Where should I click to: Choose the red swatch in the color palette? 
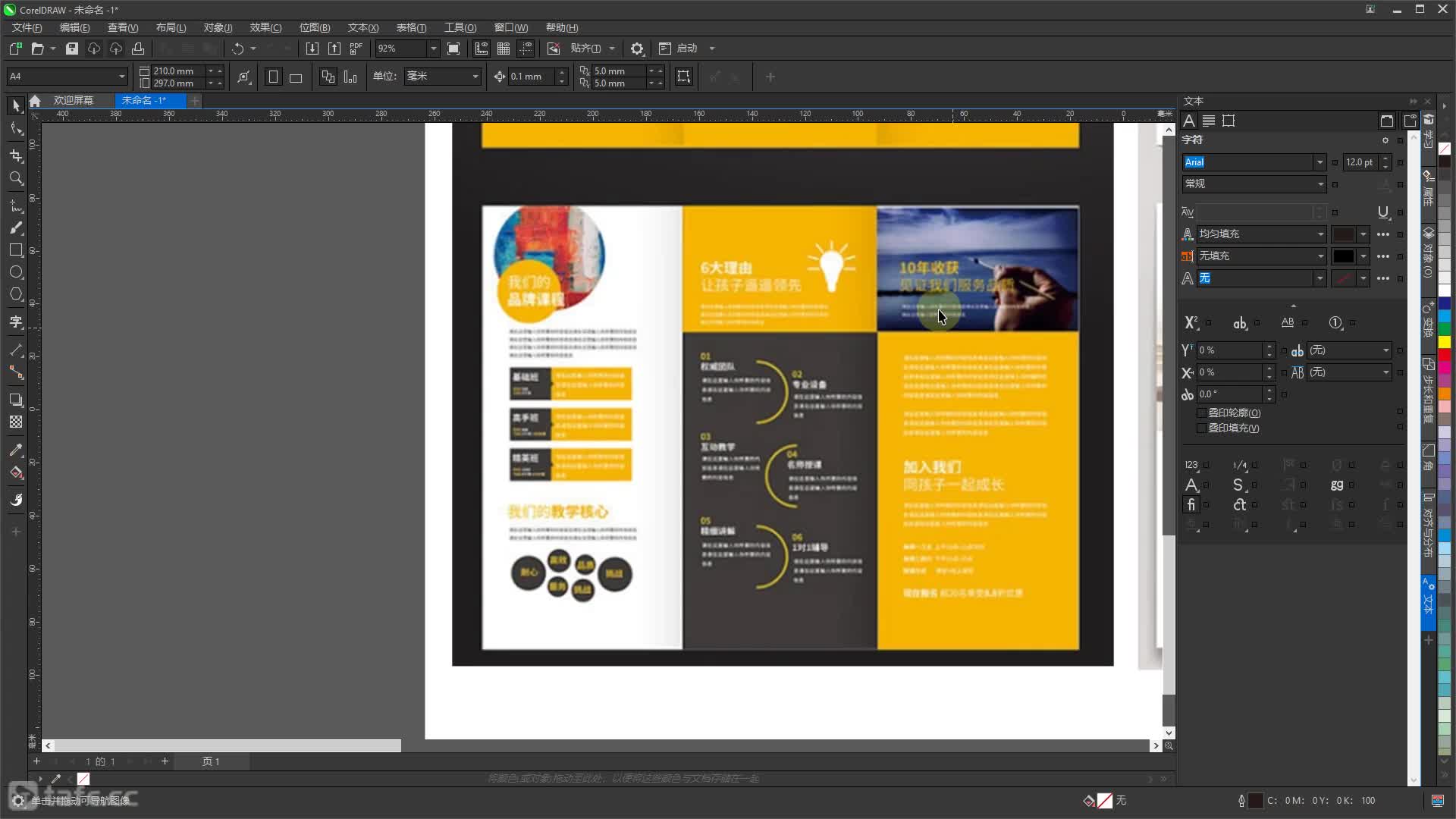pyautogui.click(x=1445, y=355)
